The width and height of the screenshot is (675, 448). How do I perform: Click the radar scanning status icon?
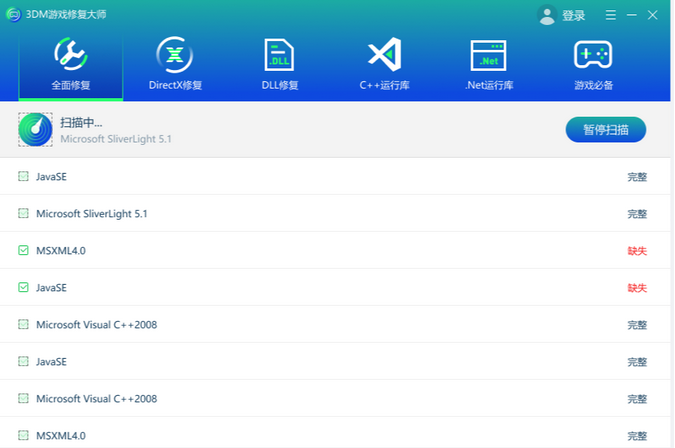click(x=36, y=130)
